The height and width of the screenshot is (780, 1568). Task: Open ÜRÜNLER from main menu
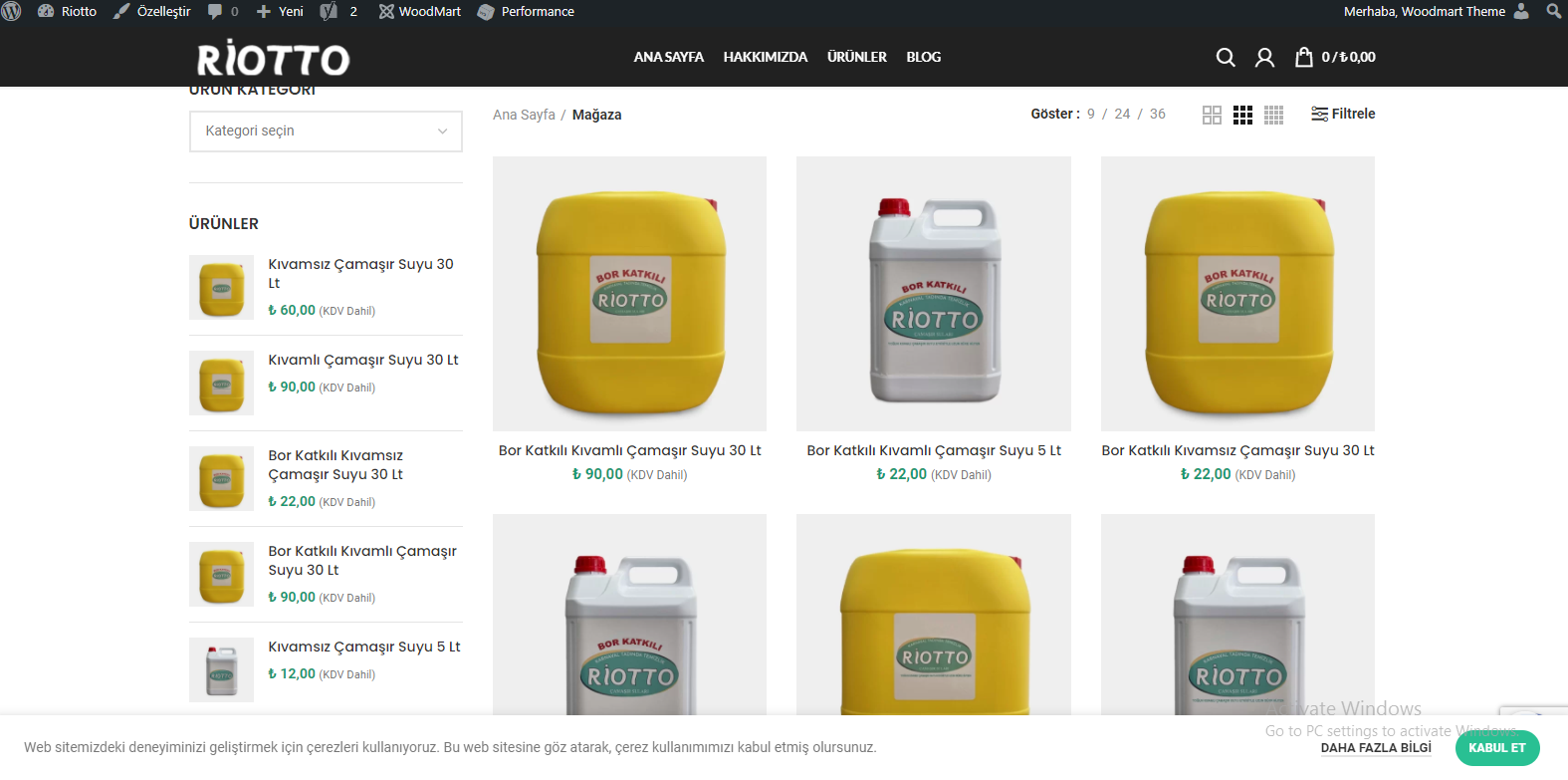pyautogui.click(x=857, y=57)
